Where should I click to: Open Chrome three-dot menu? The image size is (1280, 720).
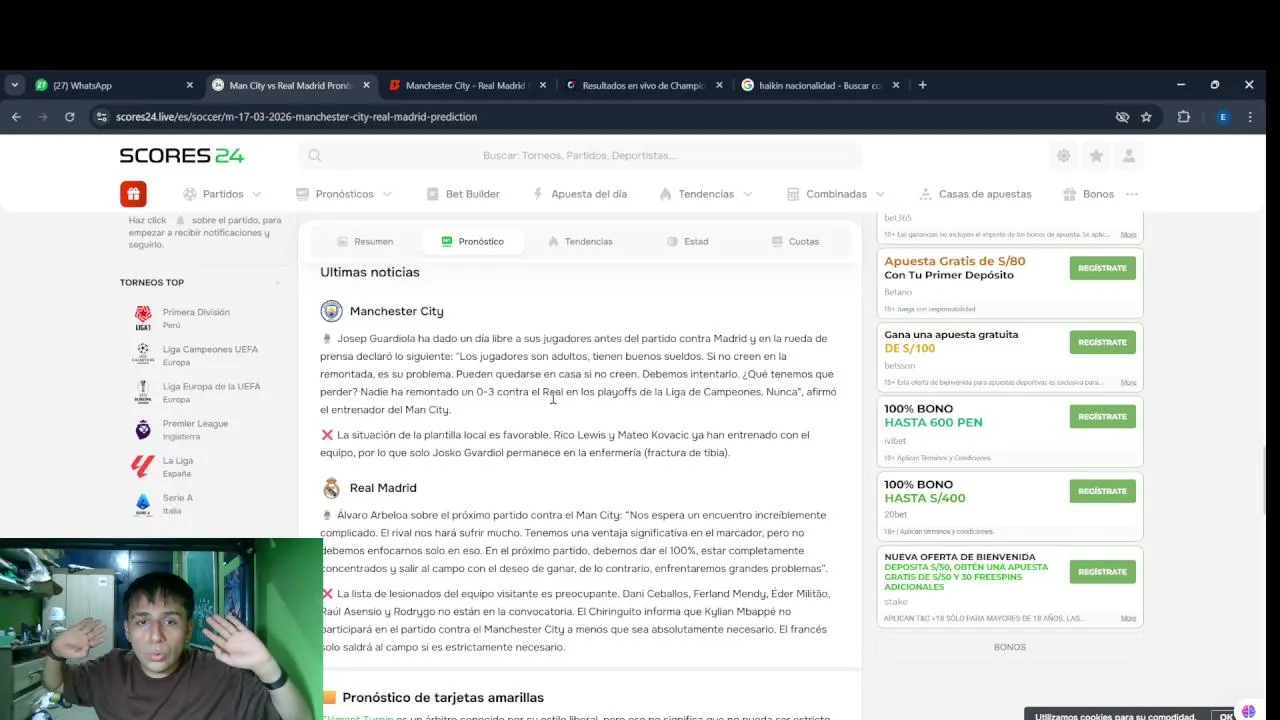[x=1251, y=117]
